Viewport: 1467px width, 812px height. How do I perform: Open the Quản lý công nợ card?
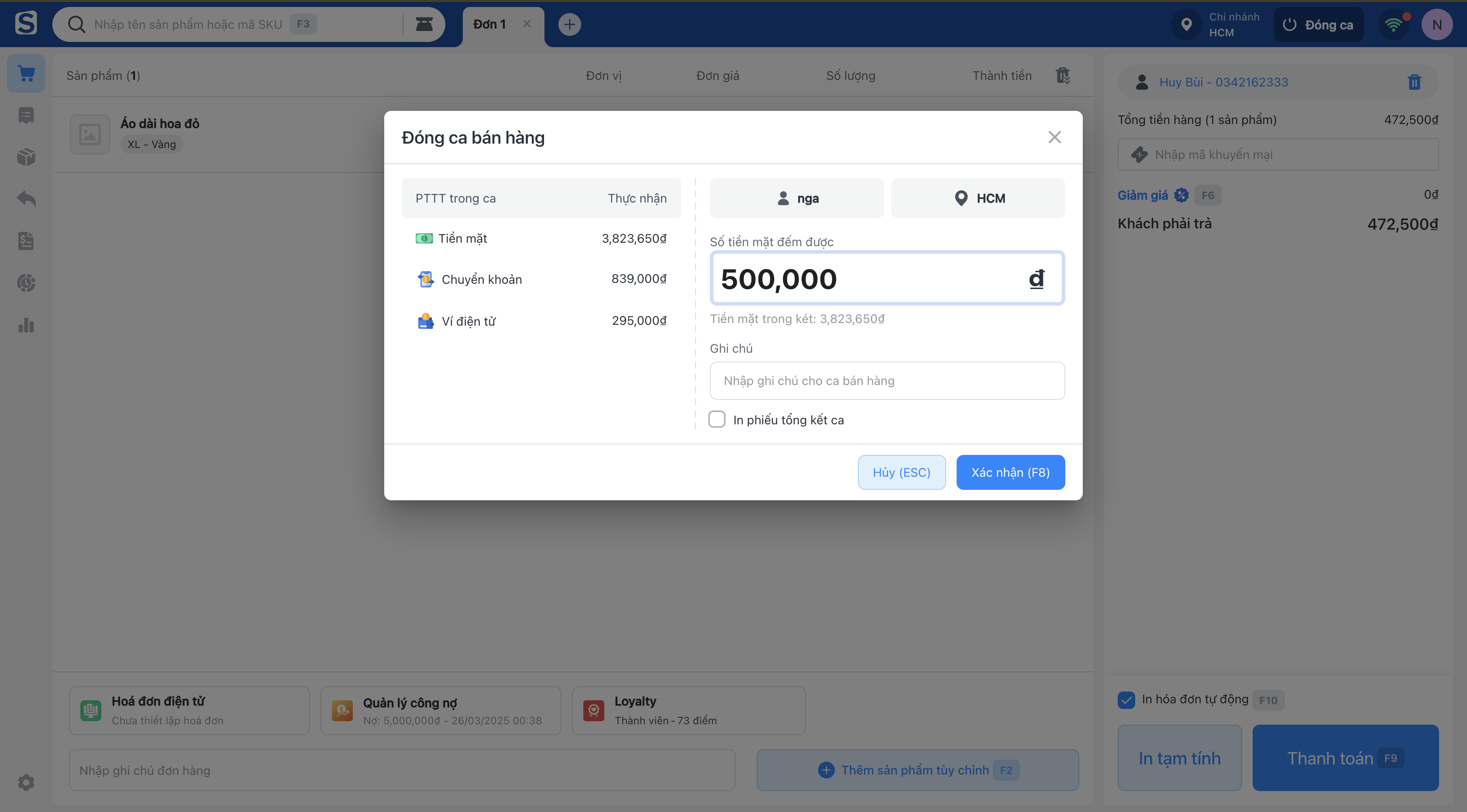441,711
